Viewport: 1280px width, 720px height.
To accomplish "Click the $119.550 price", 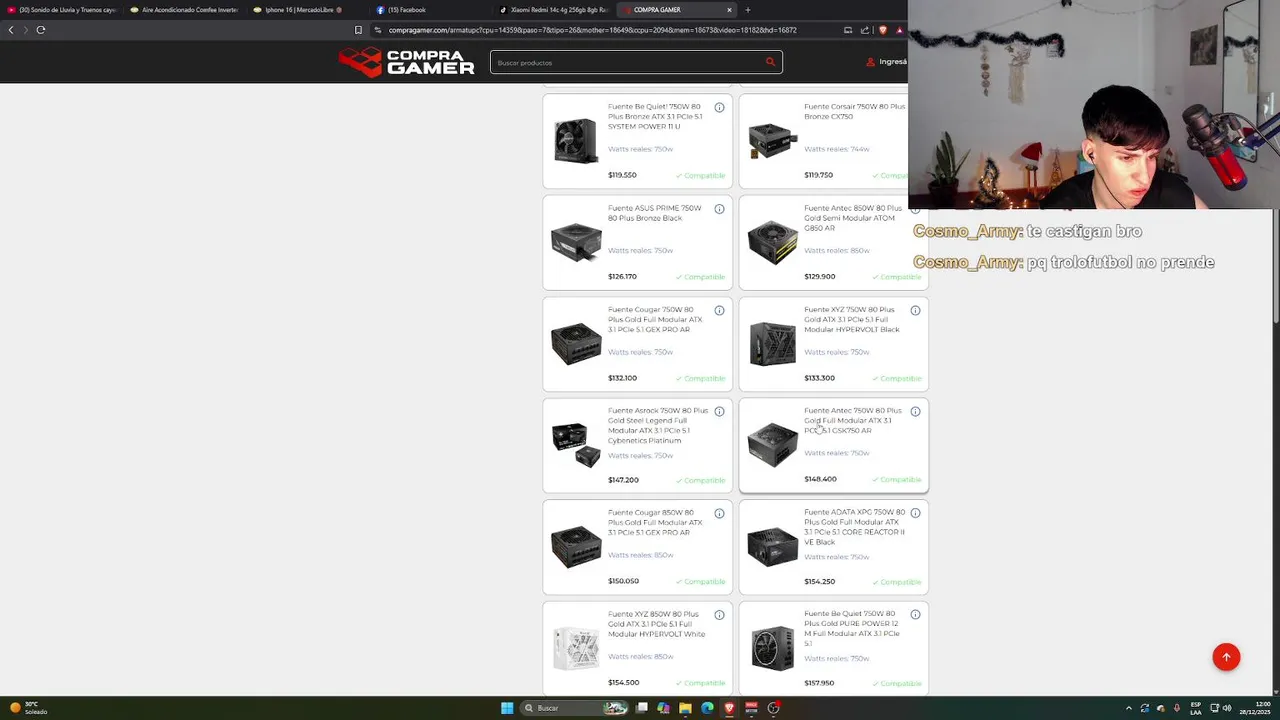I will coord(622,175).
